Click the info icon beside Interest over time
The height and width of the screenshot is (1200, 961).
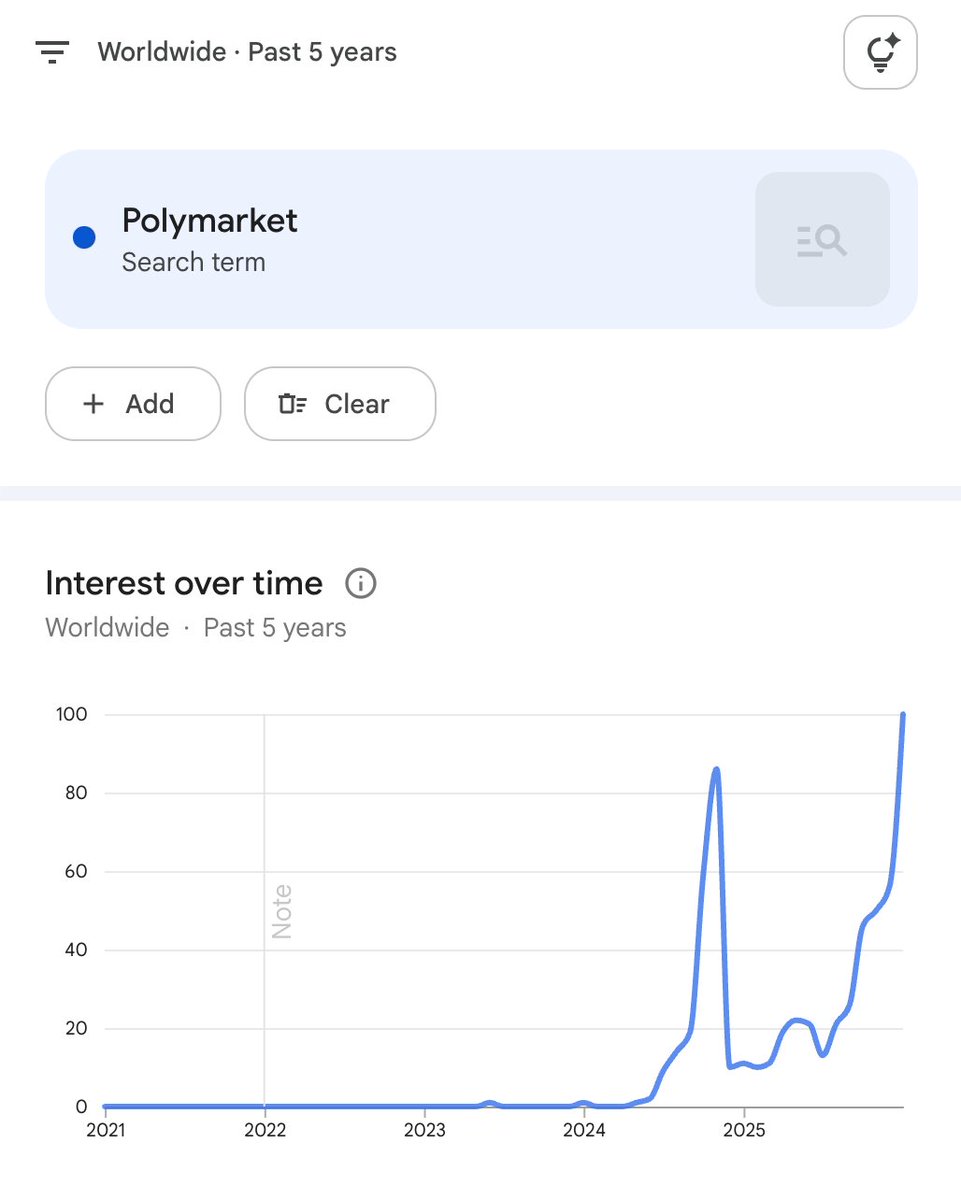(x=360, y=583)
